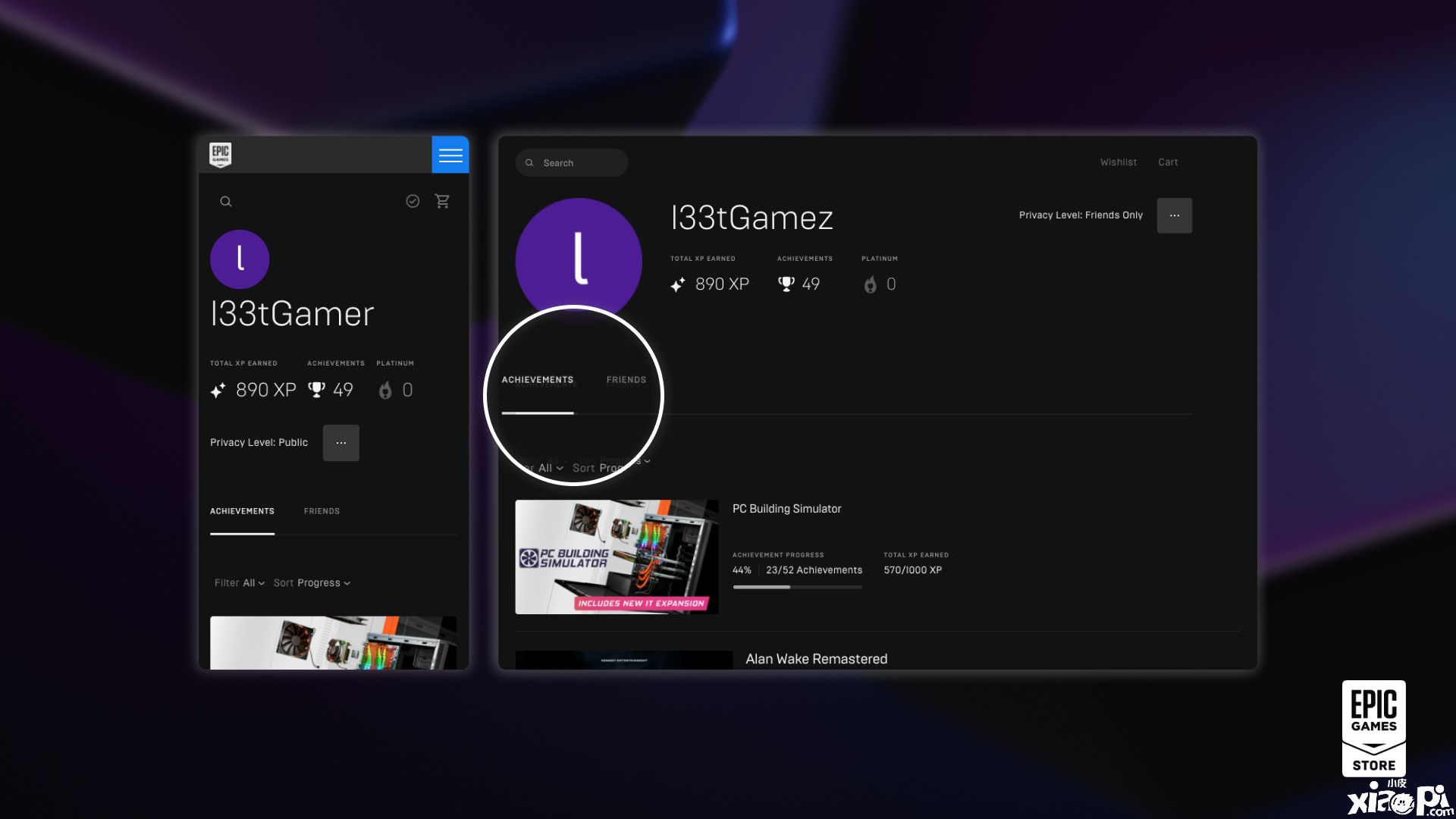Click the 44% progress percentage
Screen dimensions: 1456x819
pyautogui.click(x=742, y=570)
